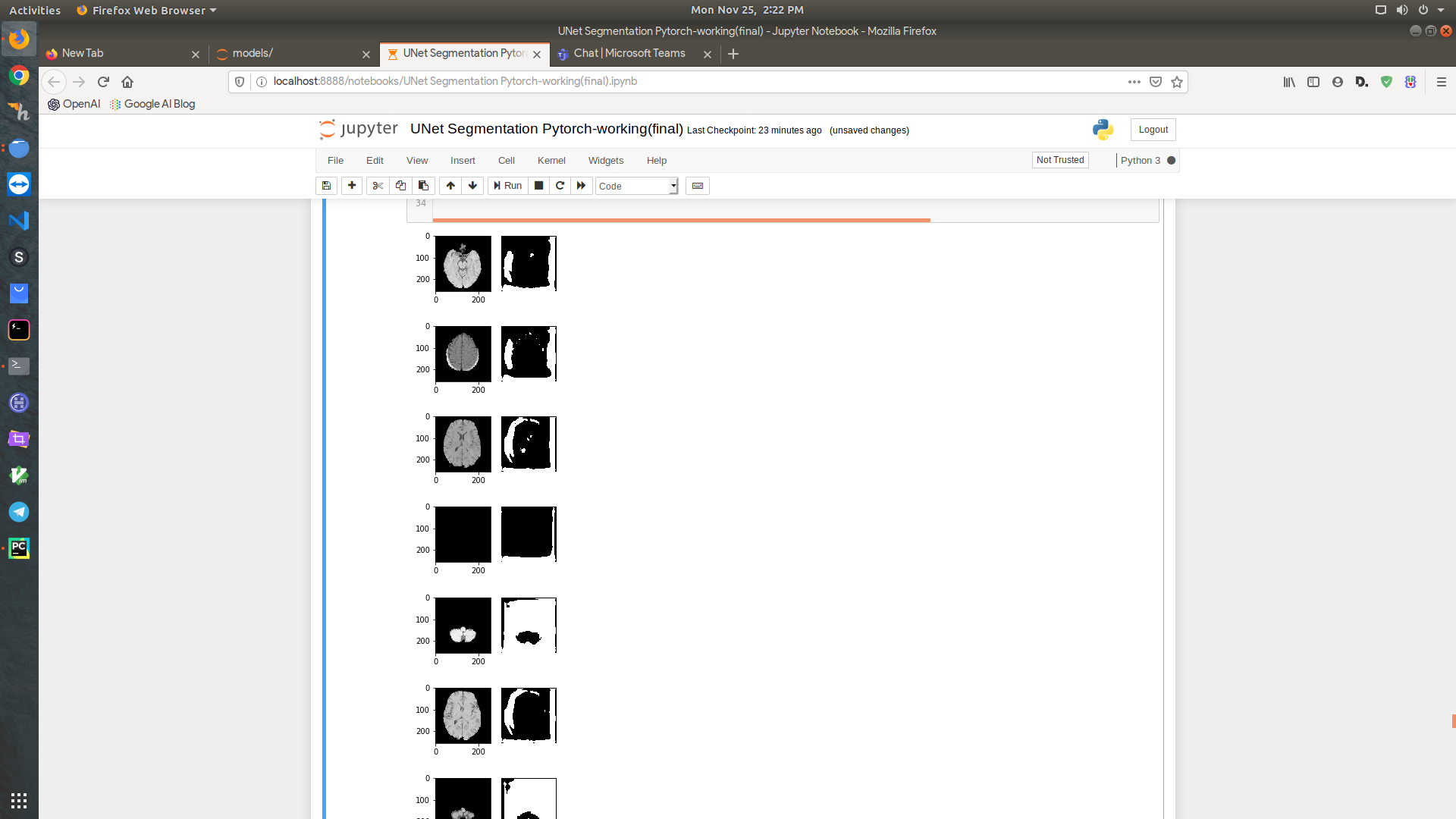Image resolution: width=1456 pixels, height=819 pixels.
Task: Interrupt the kernel with the stop square icon
Action: [x=538, y=186]
